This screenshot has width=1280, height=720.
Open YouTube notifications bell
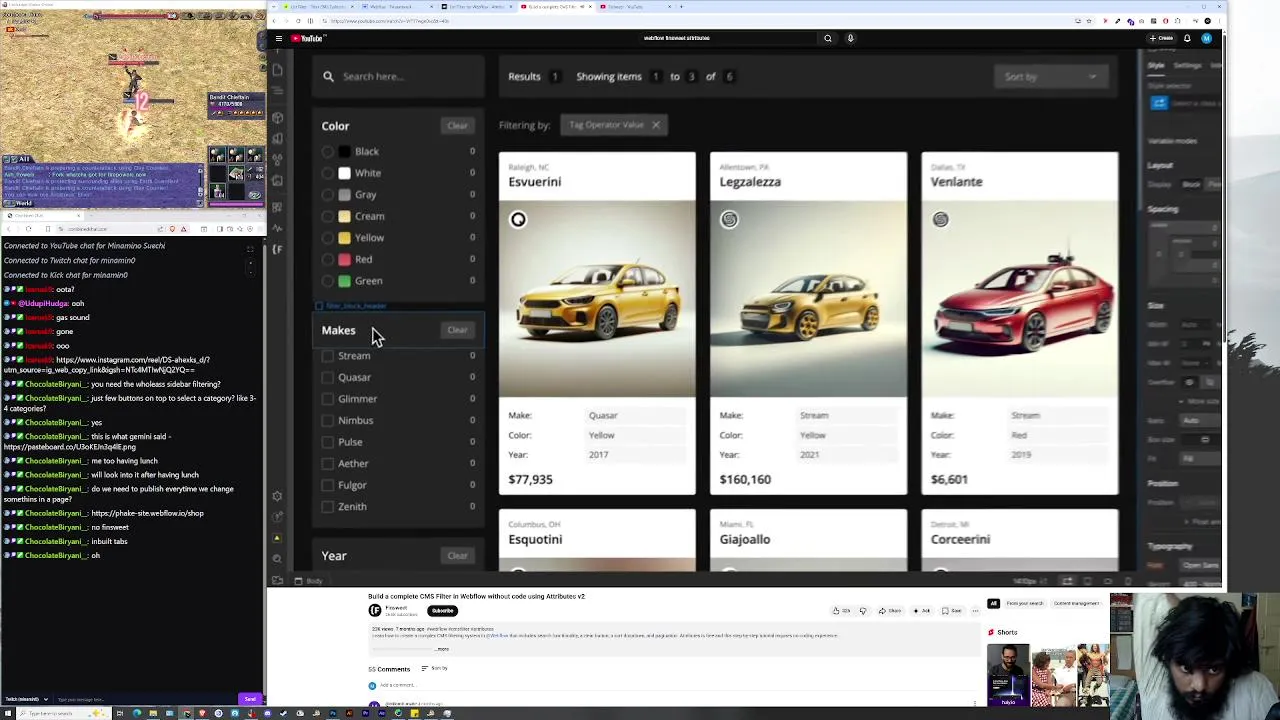coord(1187,38)
